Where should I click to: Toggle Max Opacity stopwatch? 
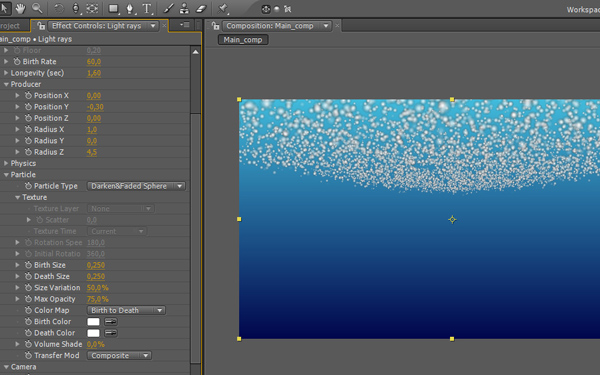pos(28,299)
